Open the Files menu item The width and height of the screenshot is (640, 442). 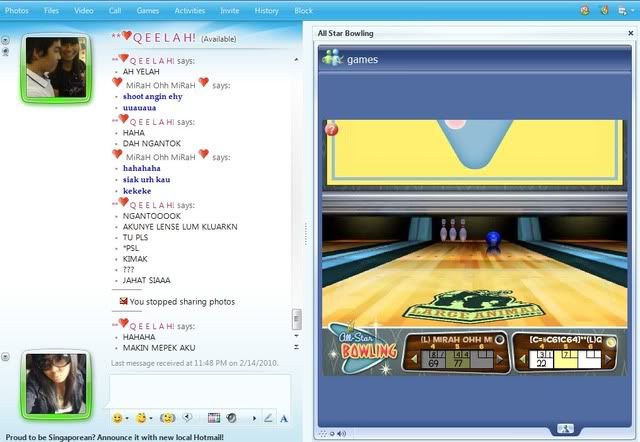coord(51,11)
